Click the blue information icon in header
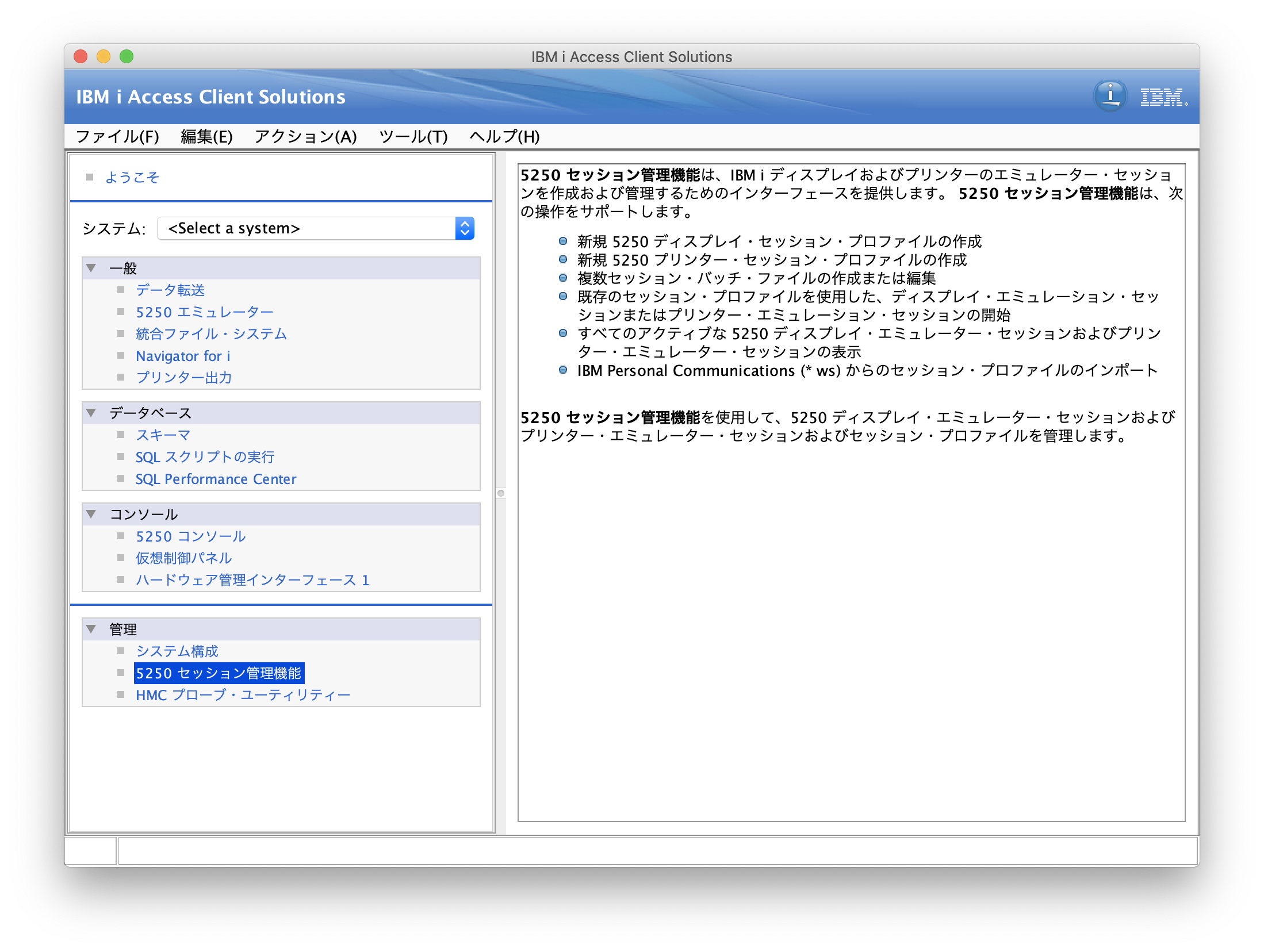The width and height of the screenshot is (1264, 952). [1109, 96]
